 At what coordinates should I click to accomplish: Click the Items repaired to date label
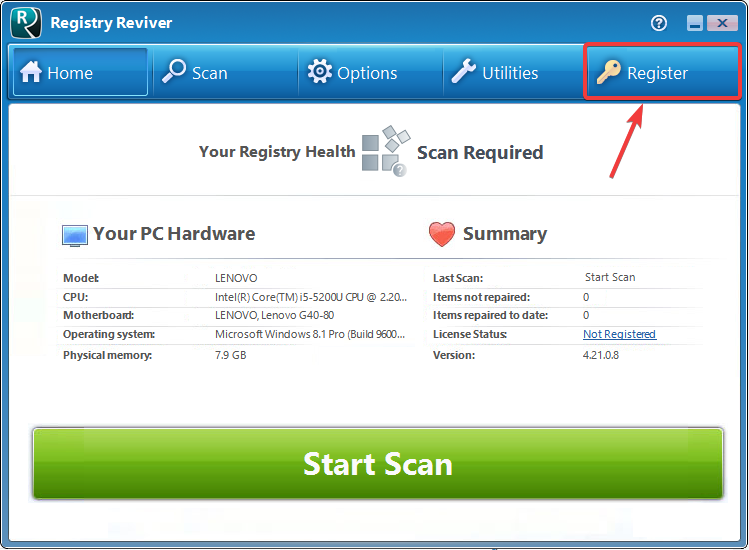(491, 315)
